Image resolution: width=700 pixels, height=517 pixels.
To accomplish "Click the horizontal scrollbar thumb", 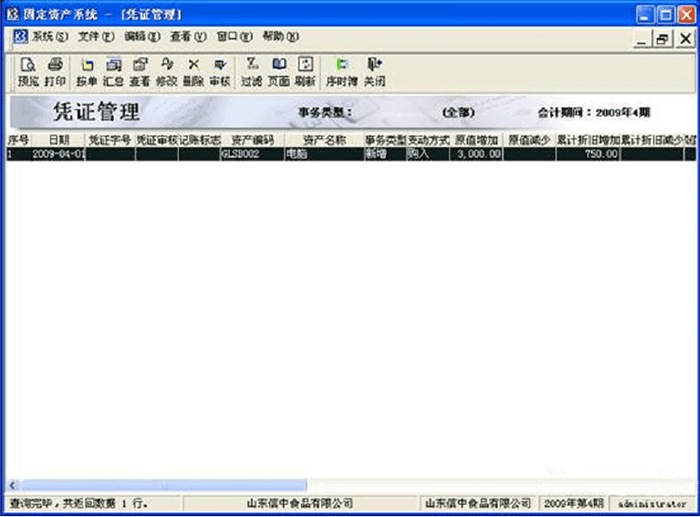I will click(x=164, y=485).
